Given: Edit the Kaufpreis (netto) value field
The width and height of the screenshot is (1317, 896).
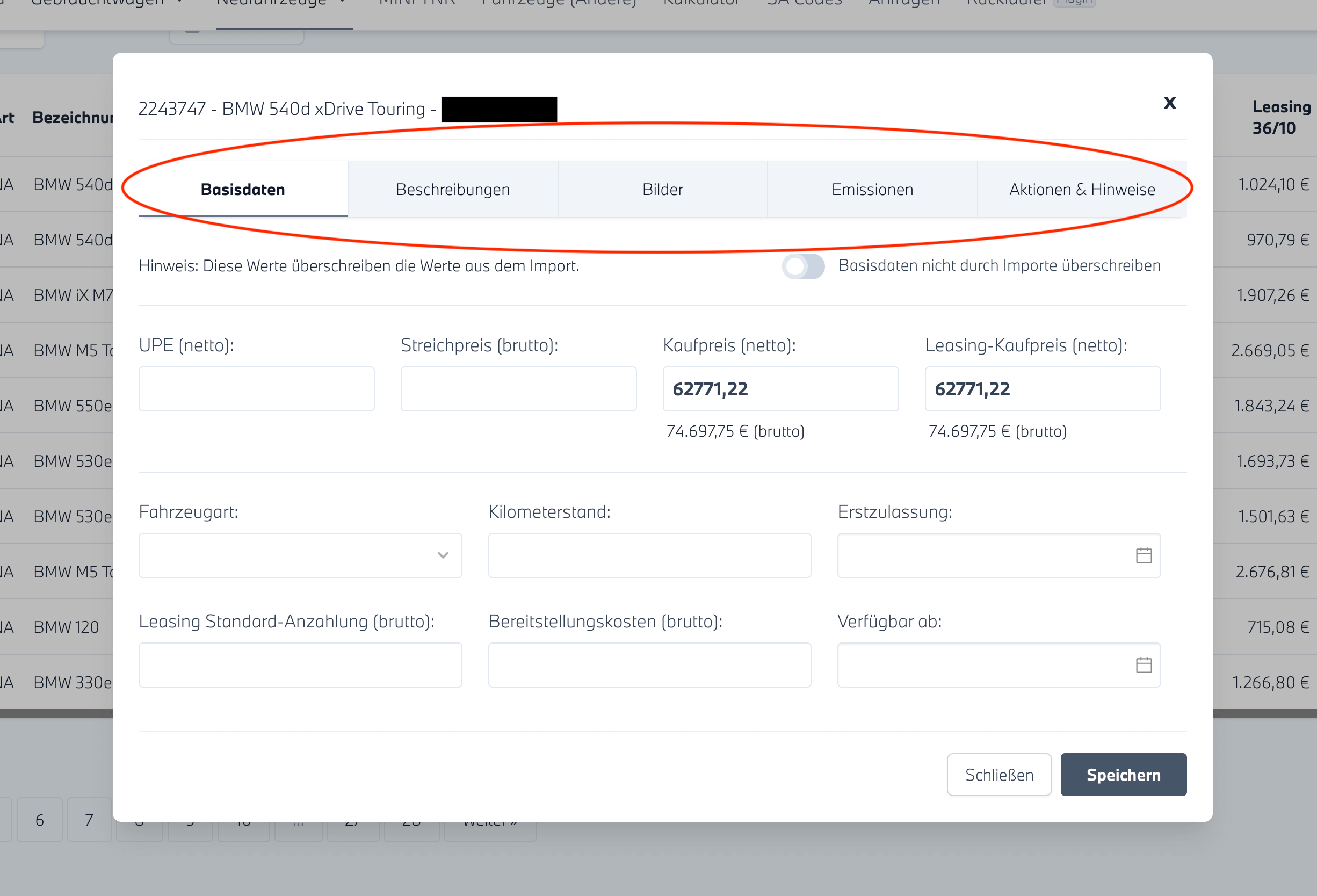Looking at the screenshot, I should tap(780, 389).
